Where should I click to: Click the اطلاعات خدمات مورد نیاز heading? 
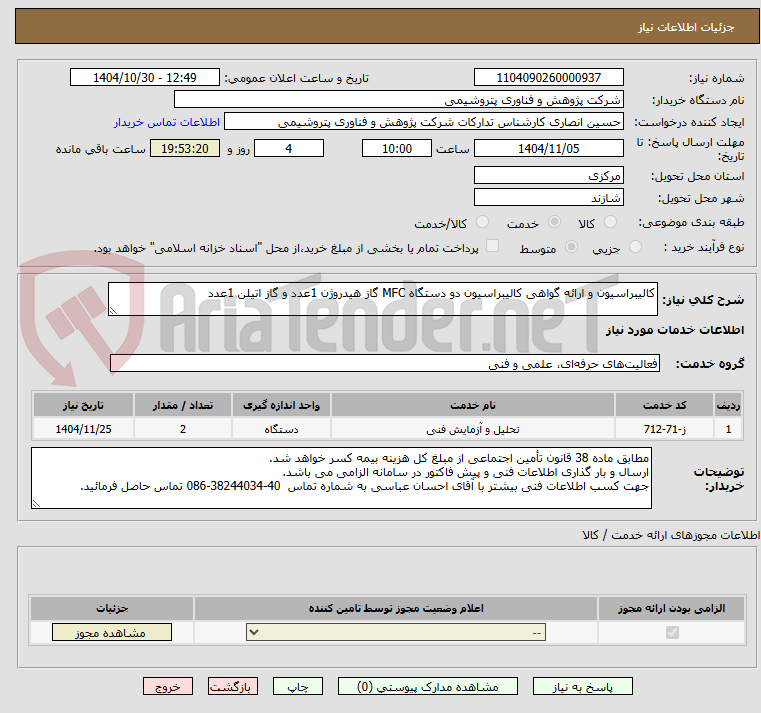click(x=675, y=330)
